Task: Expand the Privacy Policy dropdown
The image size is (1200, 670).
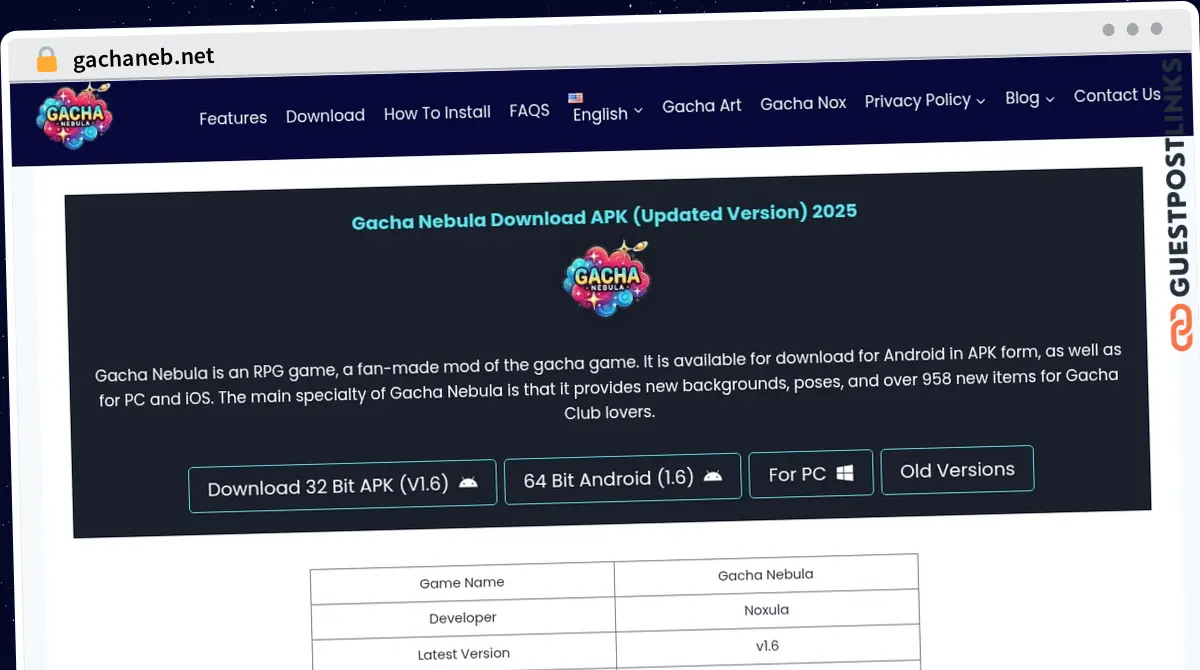Action: coord(918,101)
